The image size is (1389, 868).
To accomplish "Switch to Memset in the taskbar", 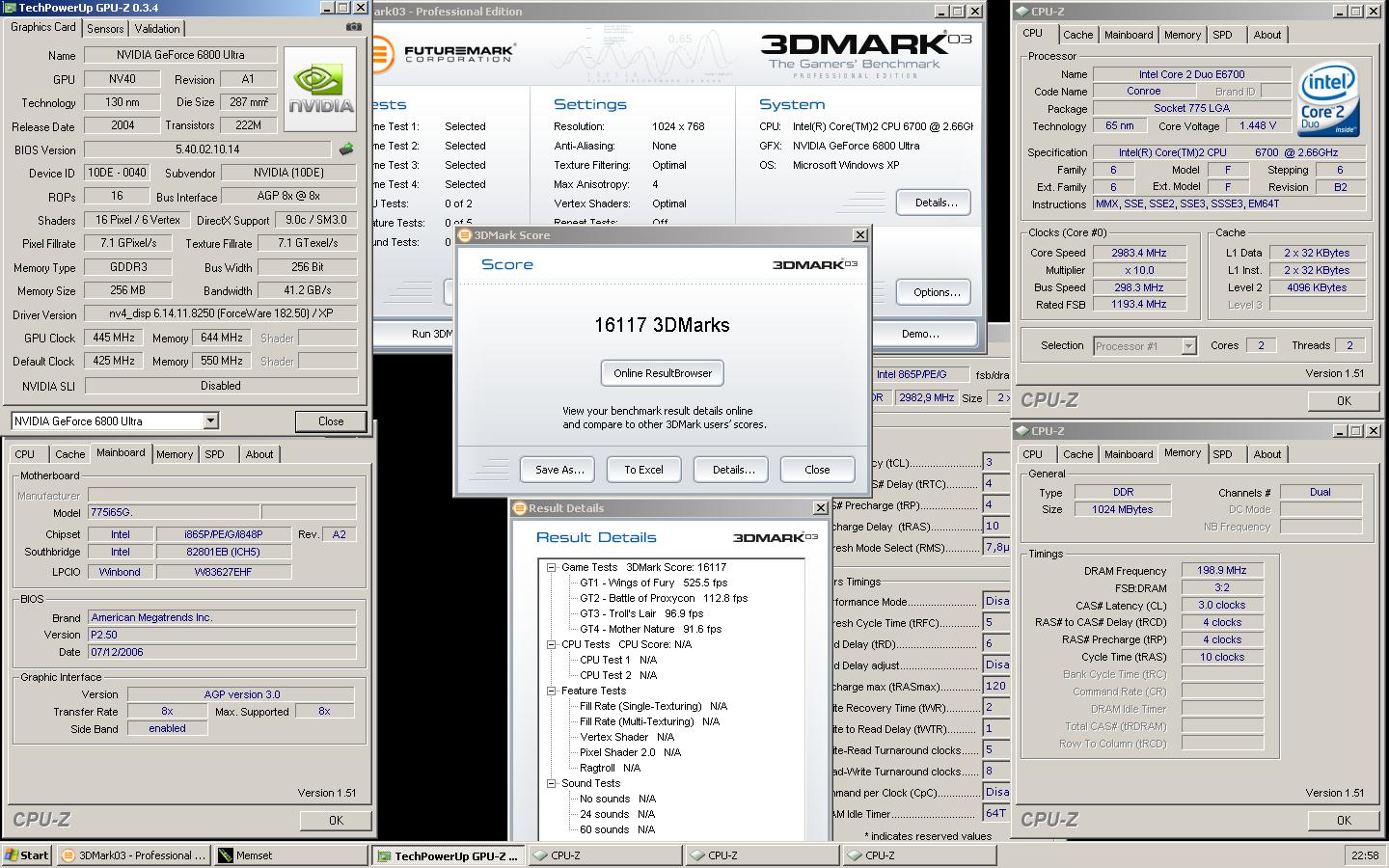I will point(290,854).
